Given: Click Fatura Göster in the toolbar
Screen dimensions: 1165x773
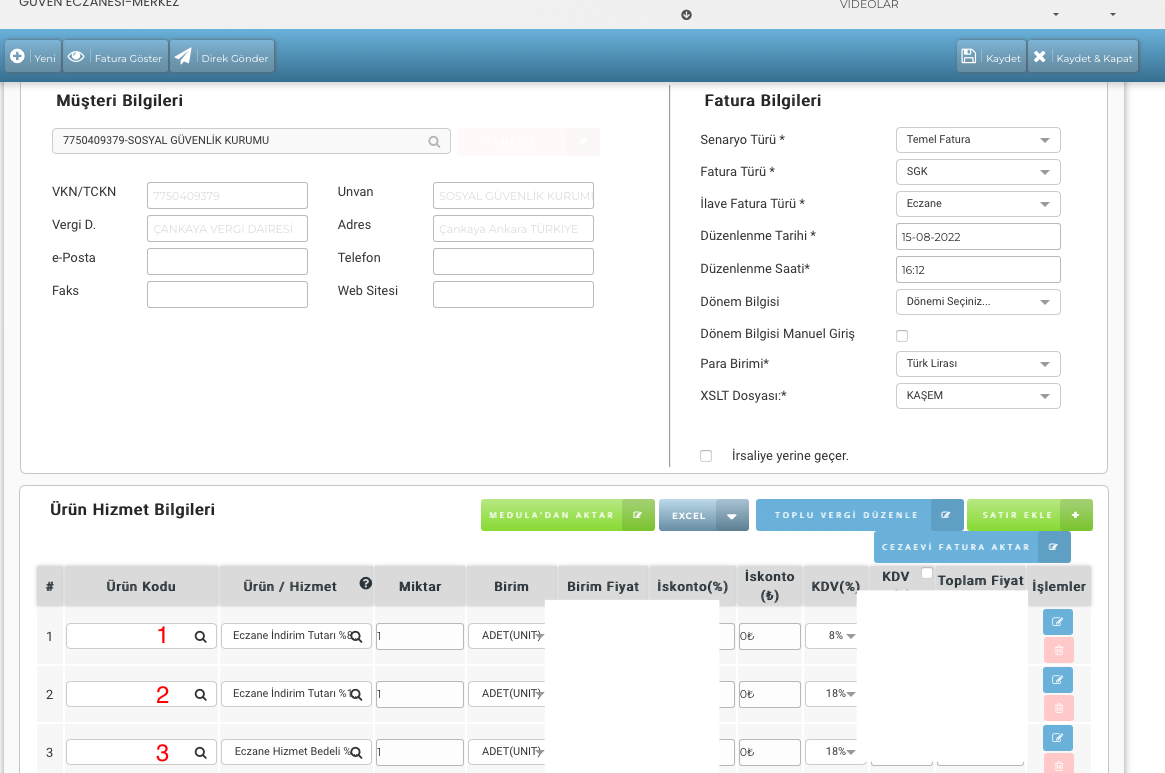Looking at the screenshot, I should 115,57.
